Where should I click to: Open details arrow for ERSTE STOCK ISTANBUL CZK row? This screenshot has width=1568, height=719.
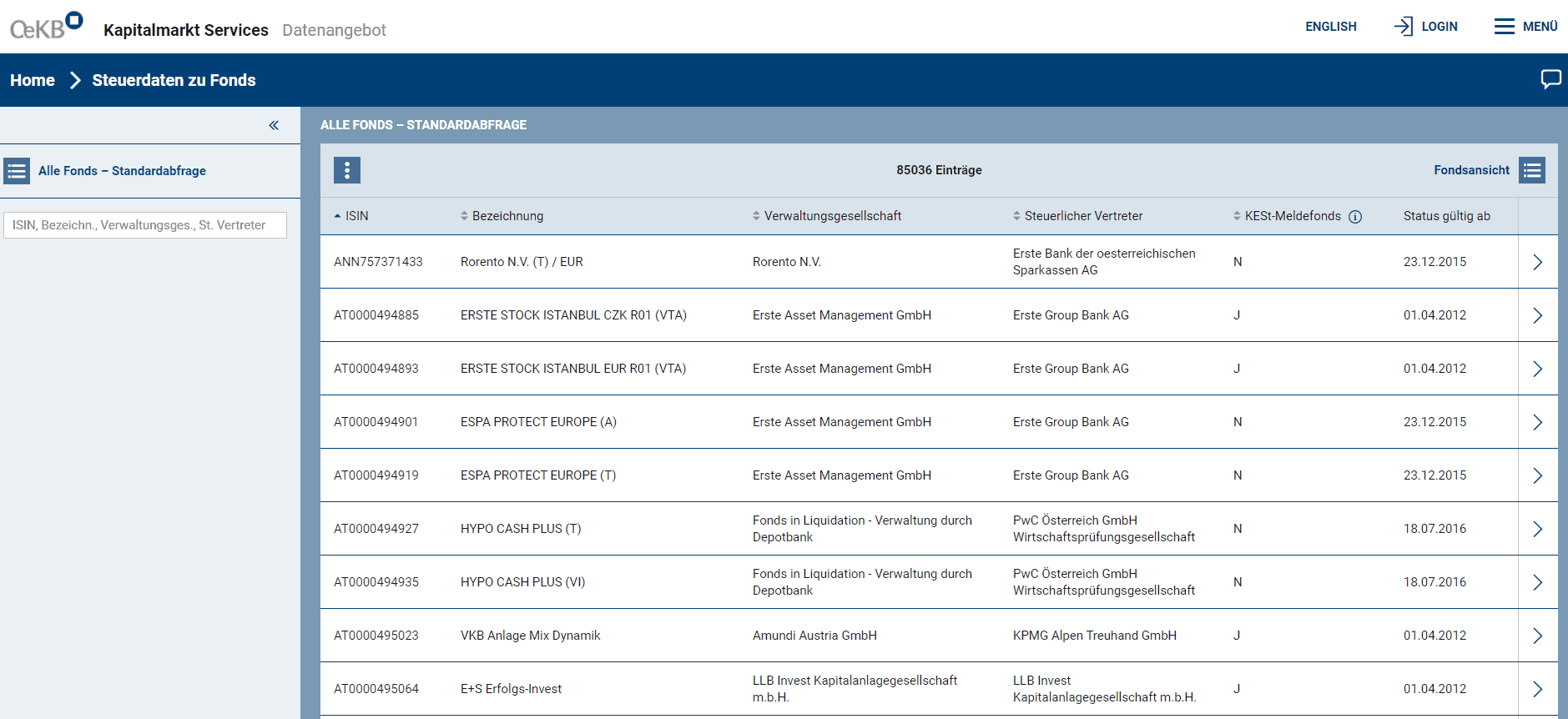coord(1538,315)
